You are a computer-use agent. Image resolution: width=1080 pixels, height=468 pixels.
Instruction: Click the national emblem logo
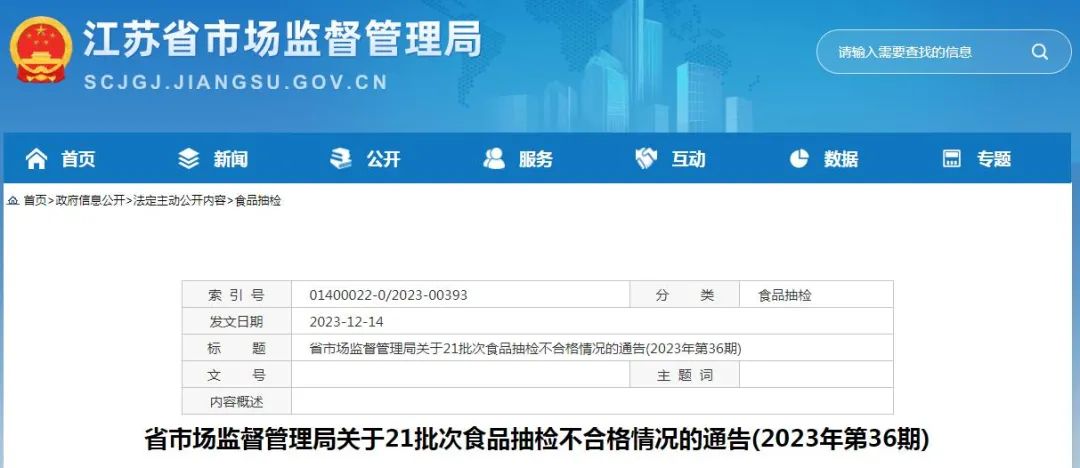pyautogui.click(x=41, y=50)
